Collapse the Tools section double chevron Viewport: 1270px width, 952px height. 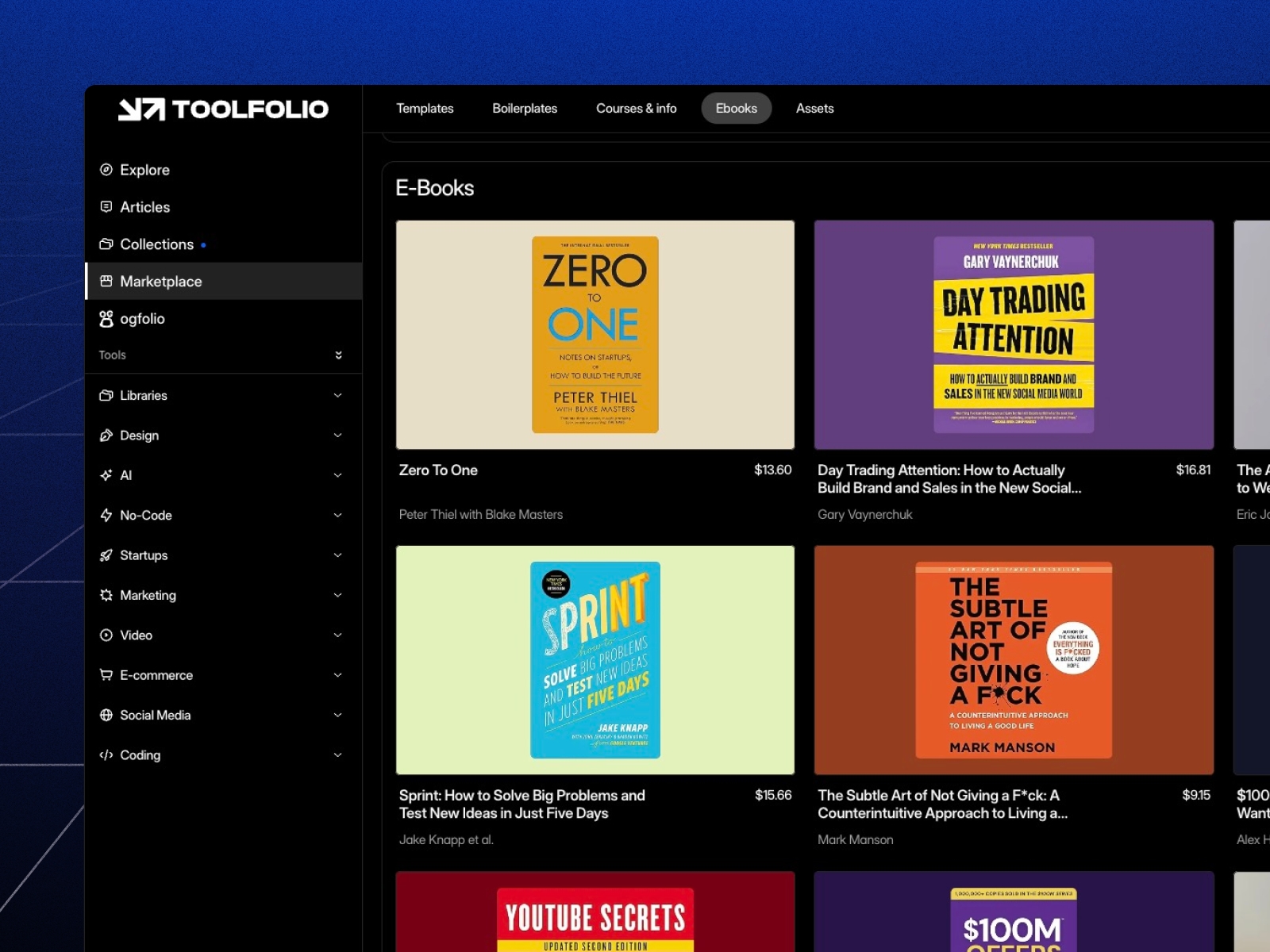click(x=339, y=355)
